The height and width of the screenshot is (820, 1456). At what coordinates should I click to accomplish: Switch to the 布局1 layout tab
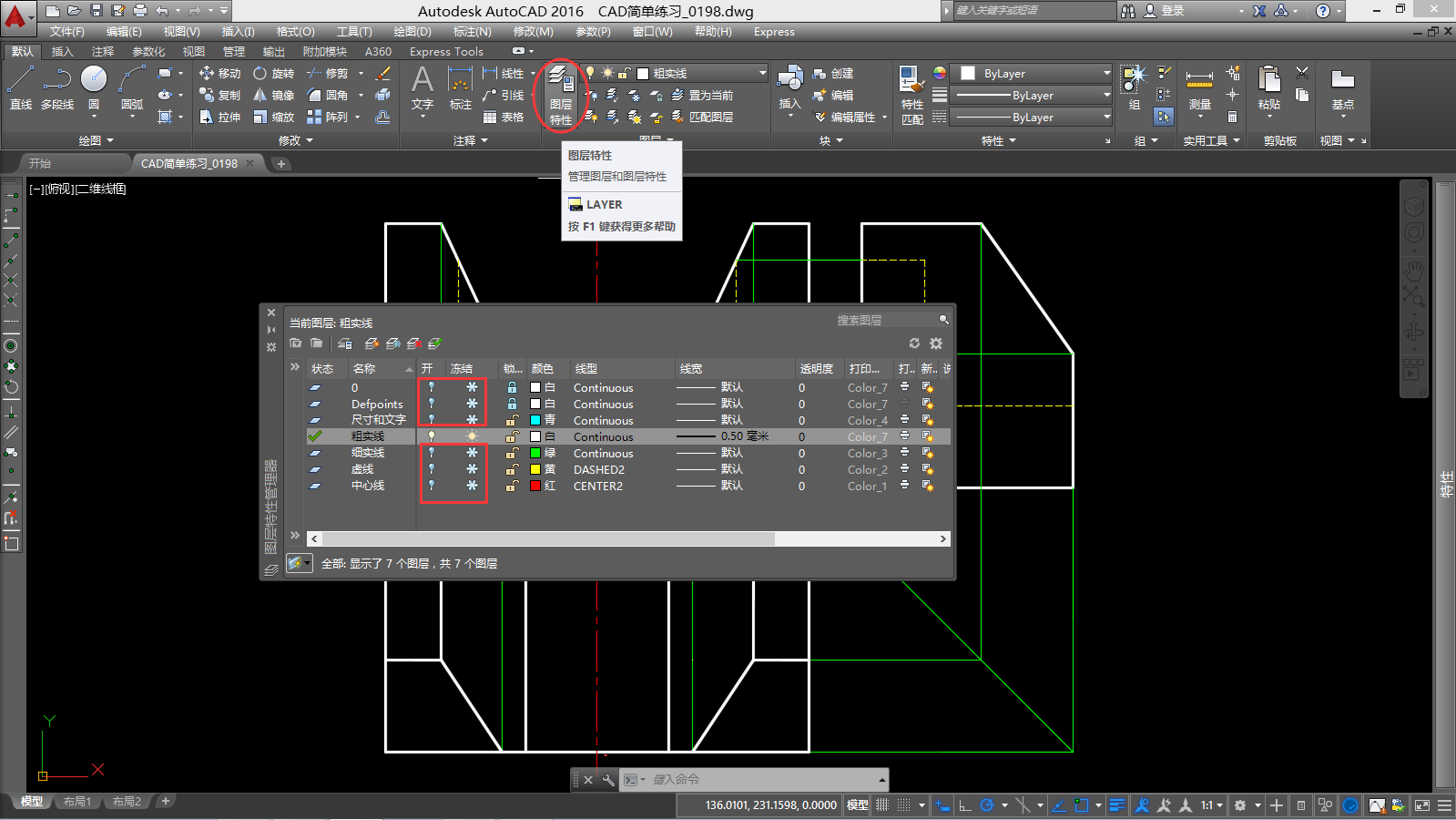click(77, 801)
